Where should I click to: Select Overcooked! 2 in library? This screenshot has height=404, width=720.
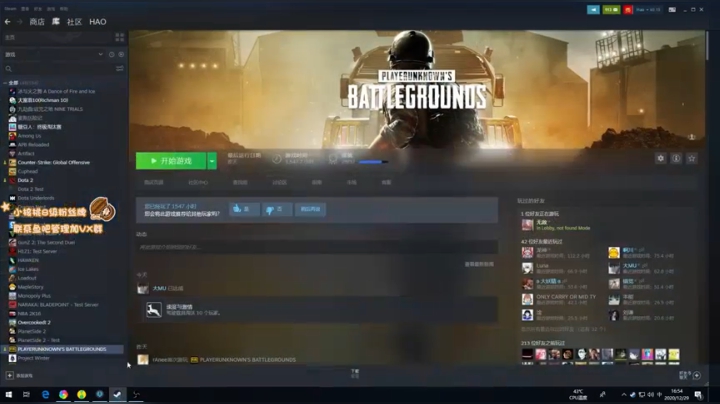(34, 322)
